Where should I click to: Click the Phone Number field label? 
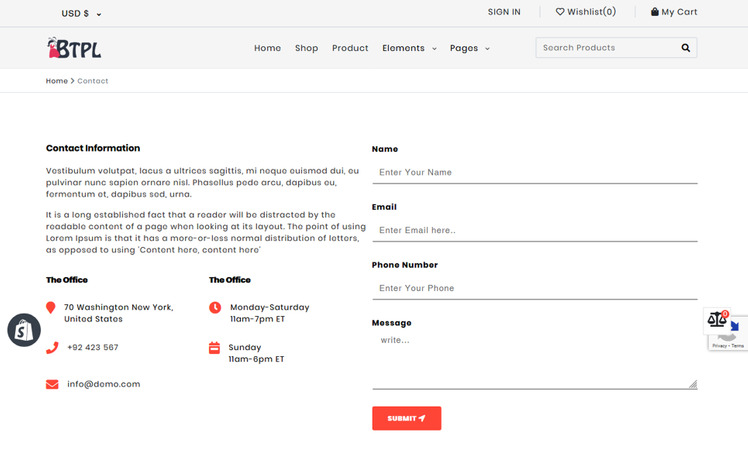pos(405,265)
